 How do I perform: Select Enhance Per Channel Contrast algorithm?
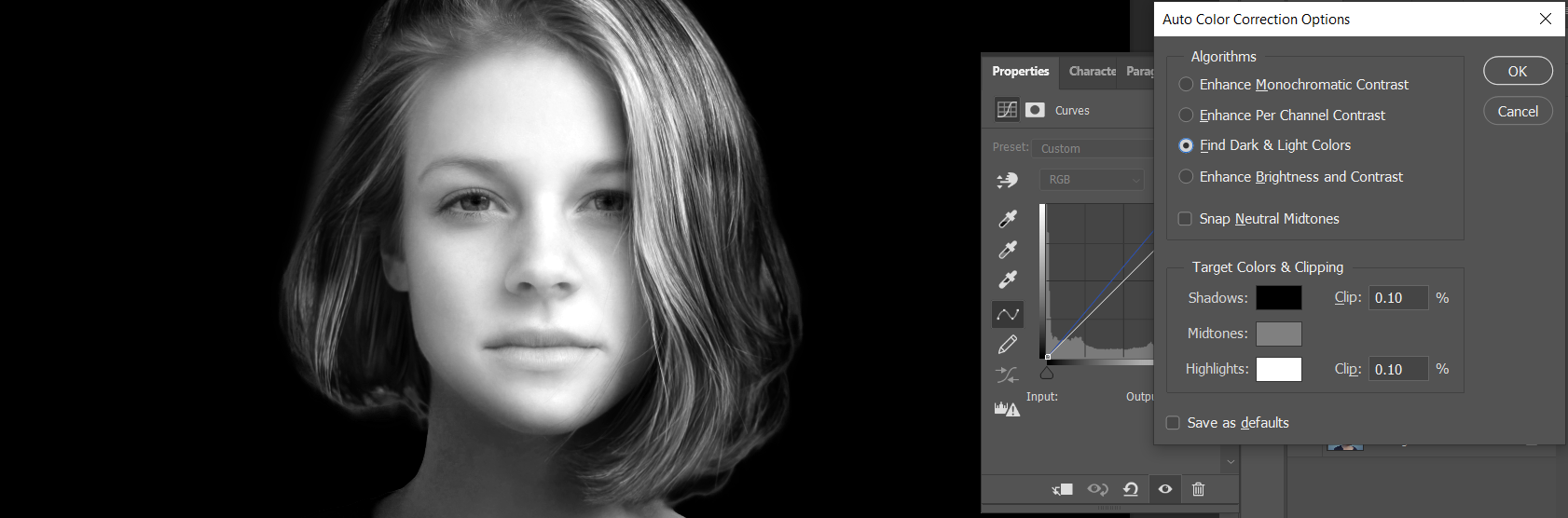click(1186, 116)
